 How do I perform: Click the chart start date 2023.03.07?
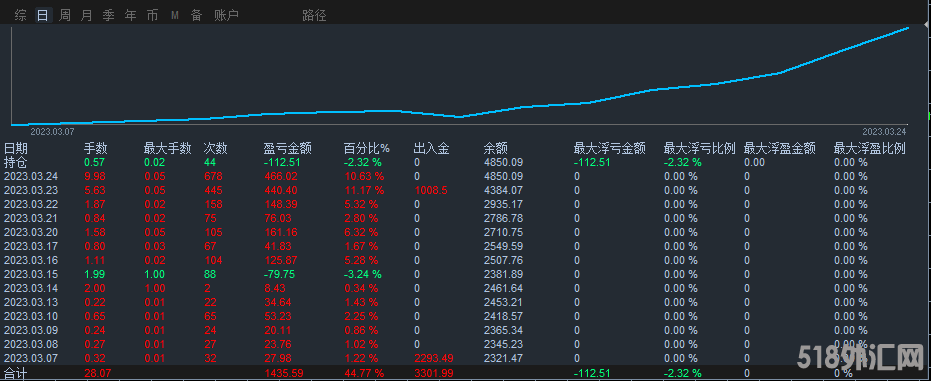(x=52, y=131)
